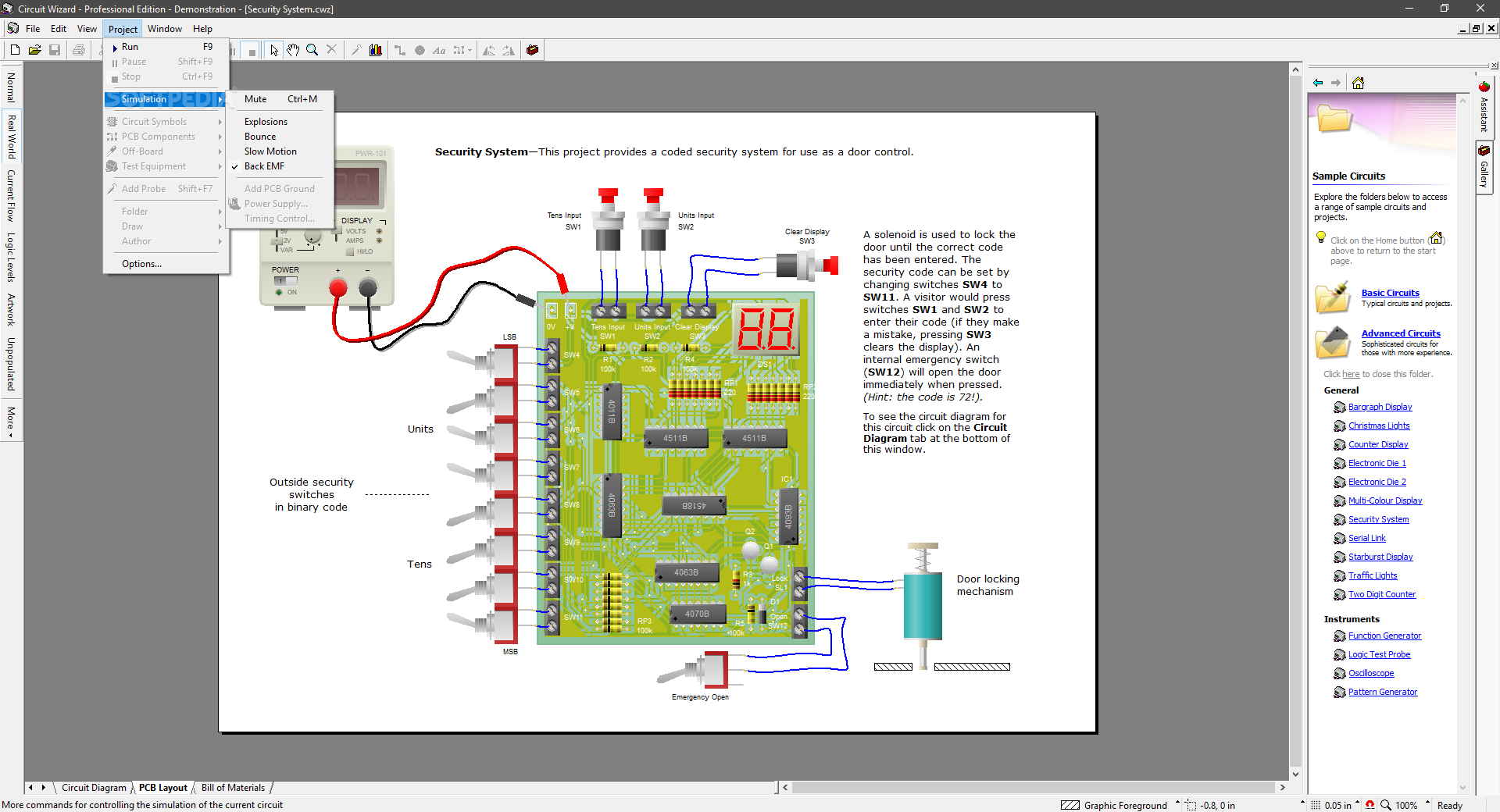Click the Open file folder icon
Screen dimensions: 1500x812
pos(34,50)
